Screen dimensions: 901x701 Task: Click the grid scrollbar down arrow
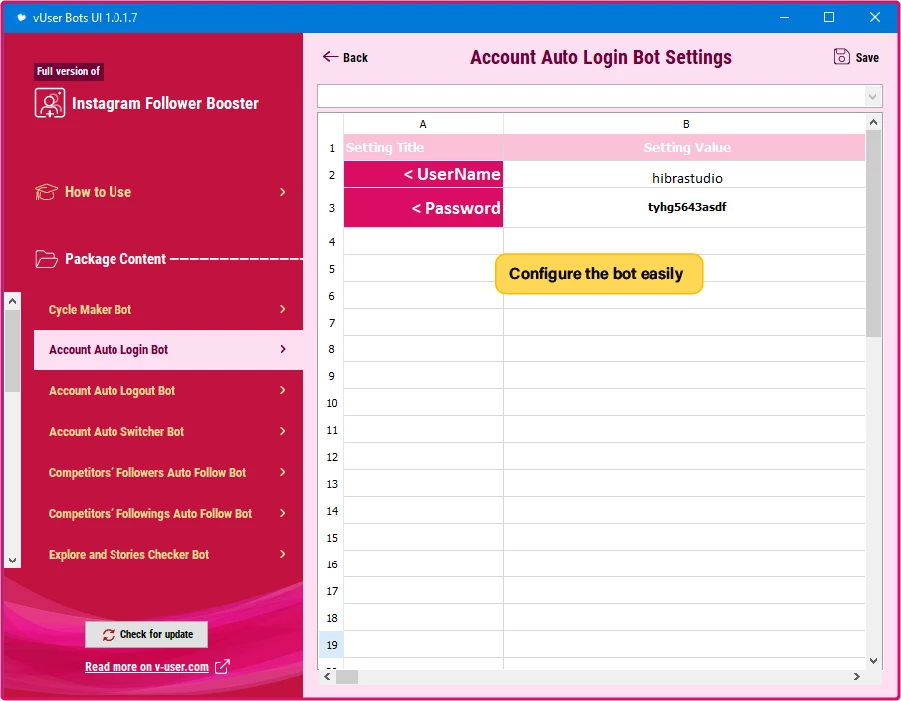873,661
